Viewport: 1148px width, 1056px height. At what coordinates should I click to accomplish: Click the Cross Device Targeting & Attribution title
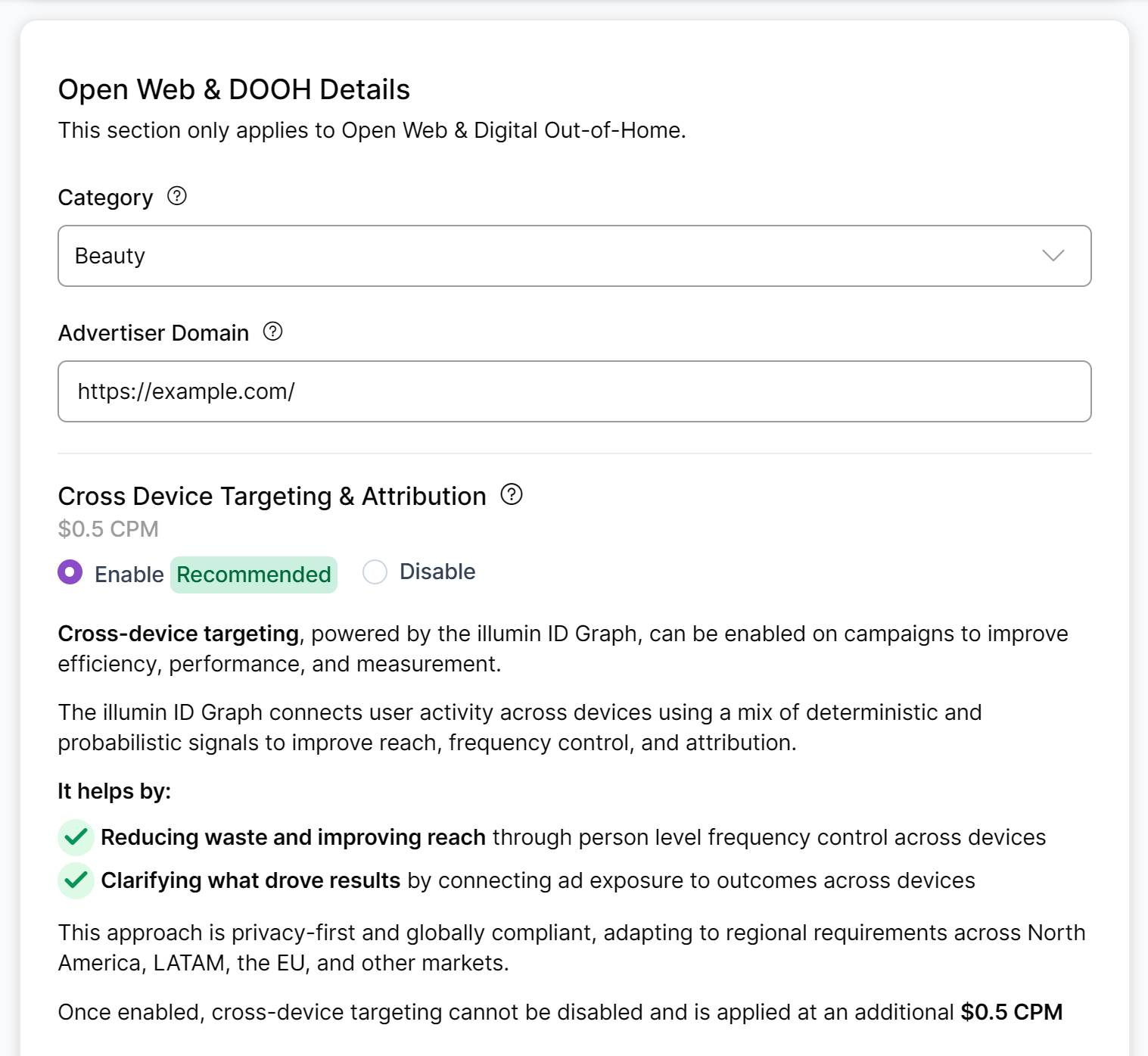coord(272,496)
